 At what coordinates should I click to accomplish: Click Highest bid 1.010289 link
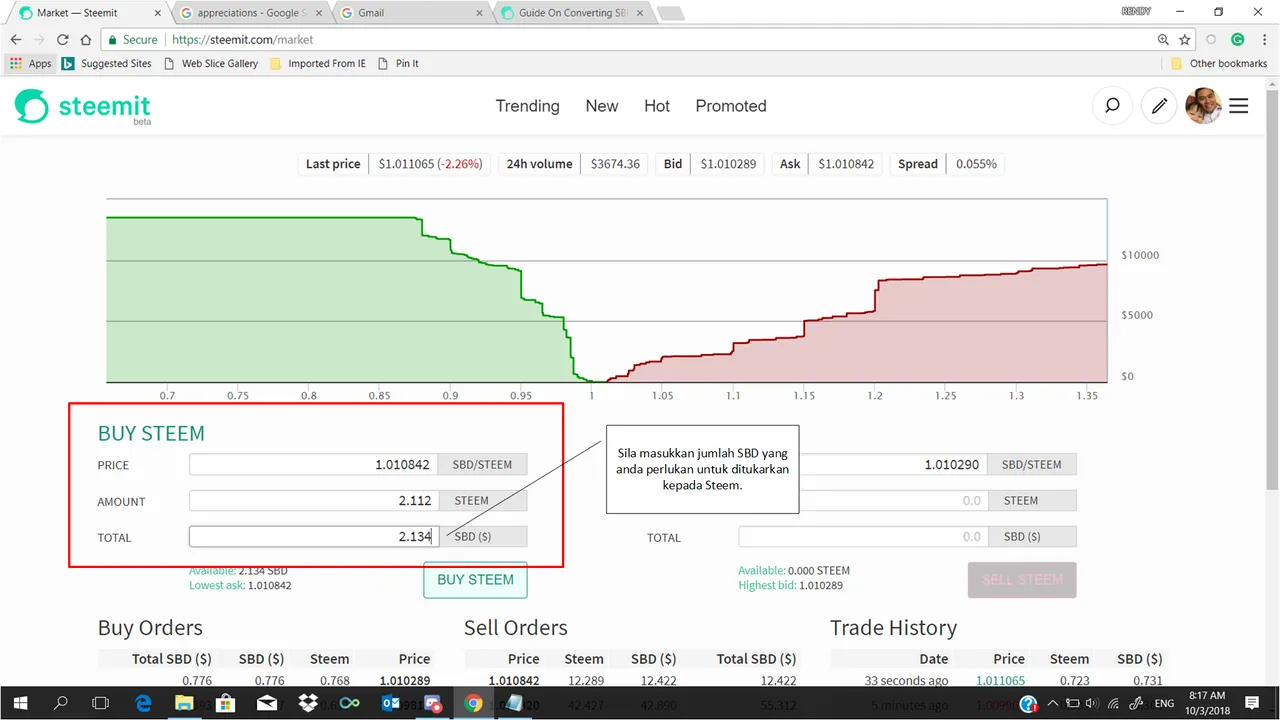(x=791, y=585)
